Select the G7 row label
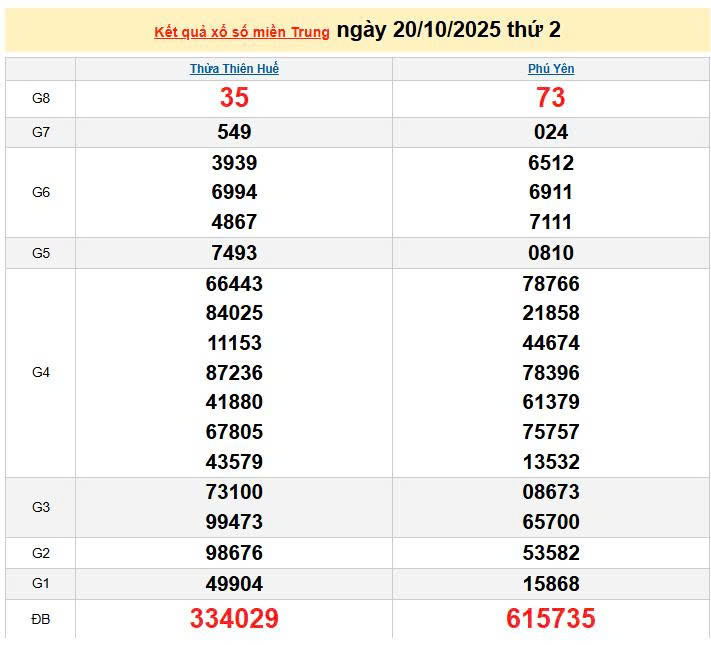711x645 pixels. tap(41, 132)
